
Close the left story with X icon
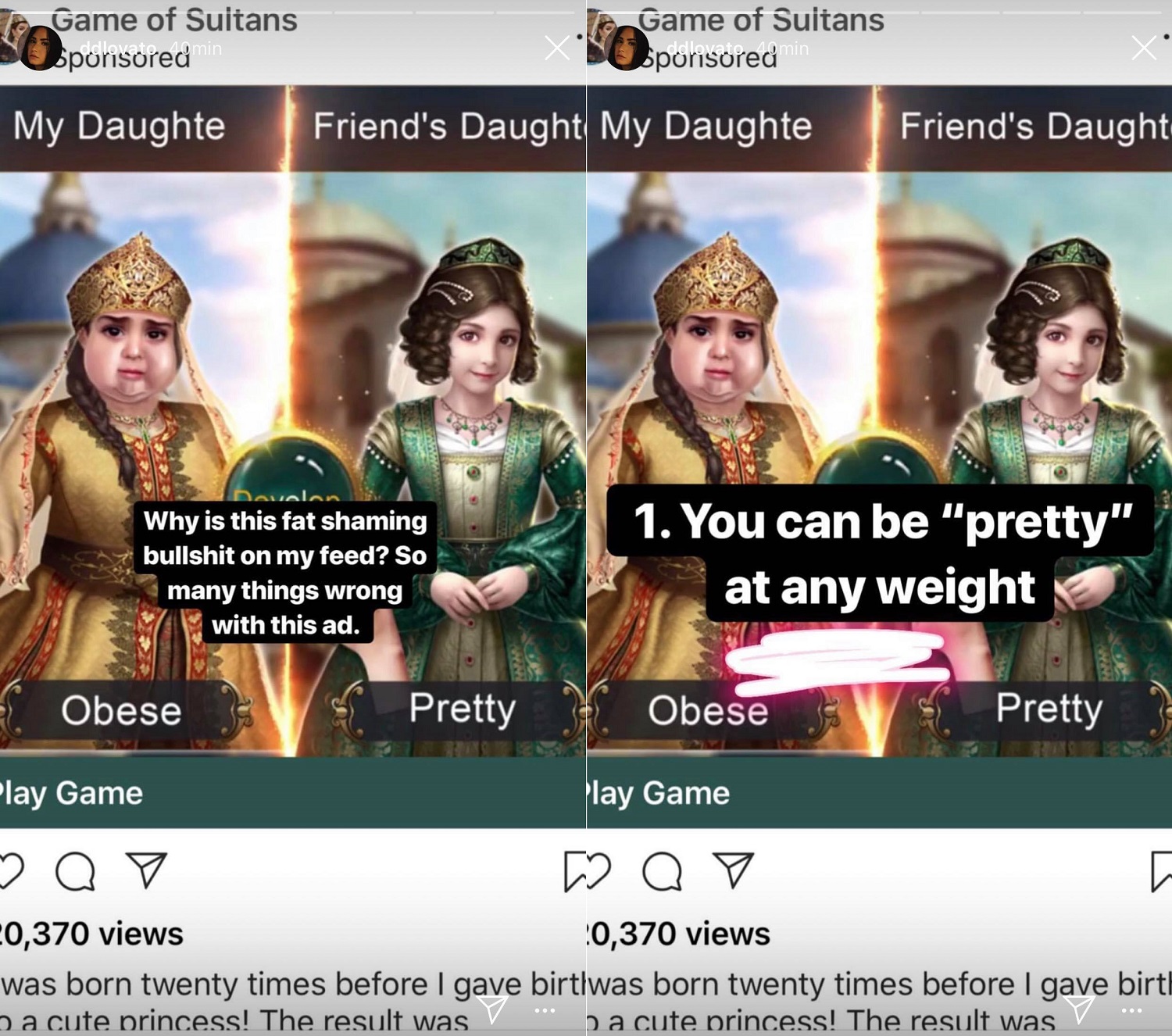pos(557,48)
